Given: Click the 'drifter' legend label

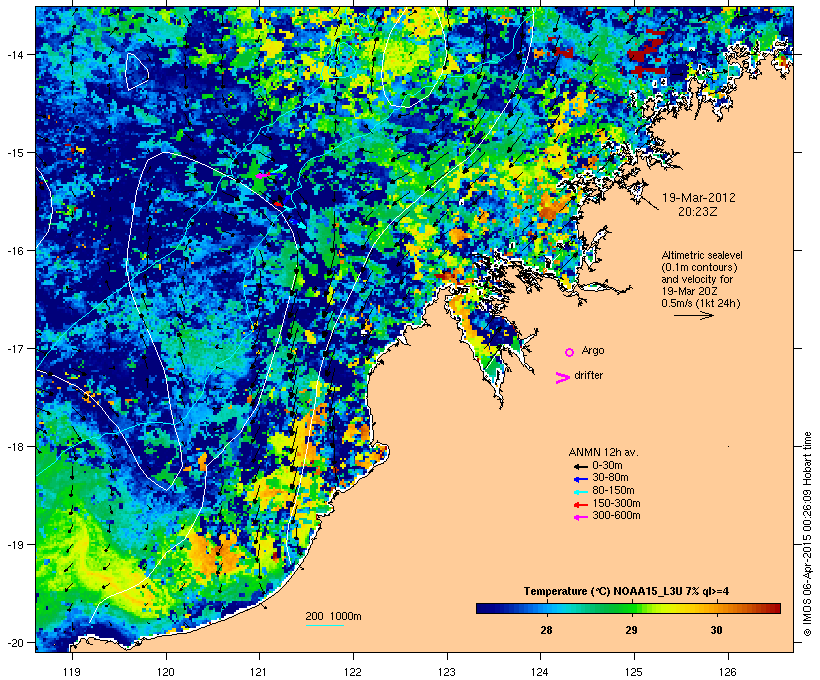Looking at the screenshot, I should (x=588, y=375).
